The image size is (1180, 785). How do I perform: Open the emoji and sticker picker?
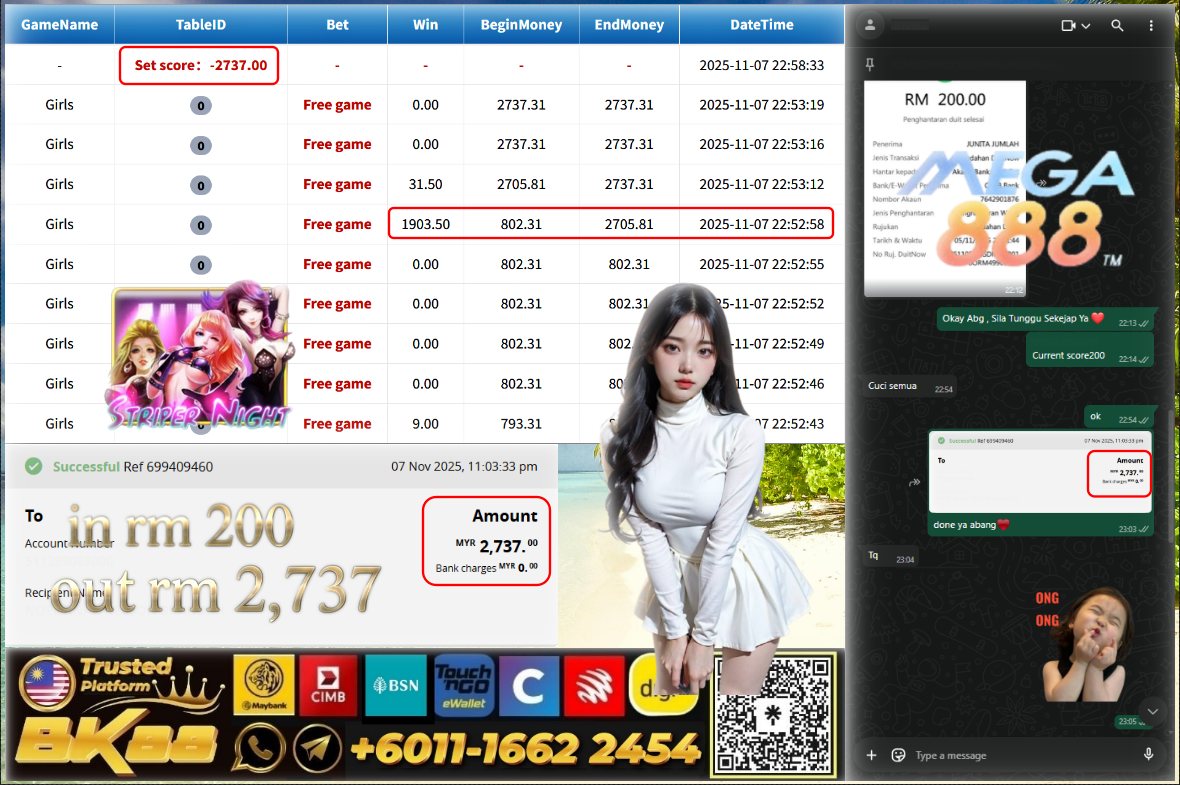click(x=898, y=755)
